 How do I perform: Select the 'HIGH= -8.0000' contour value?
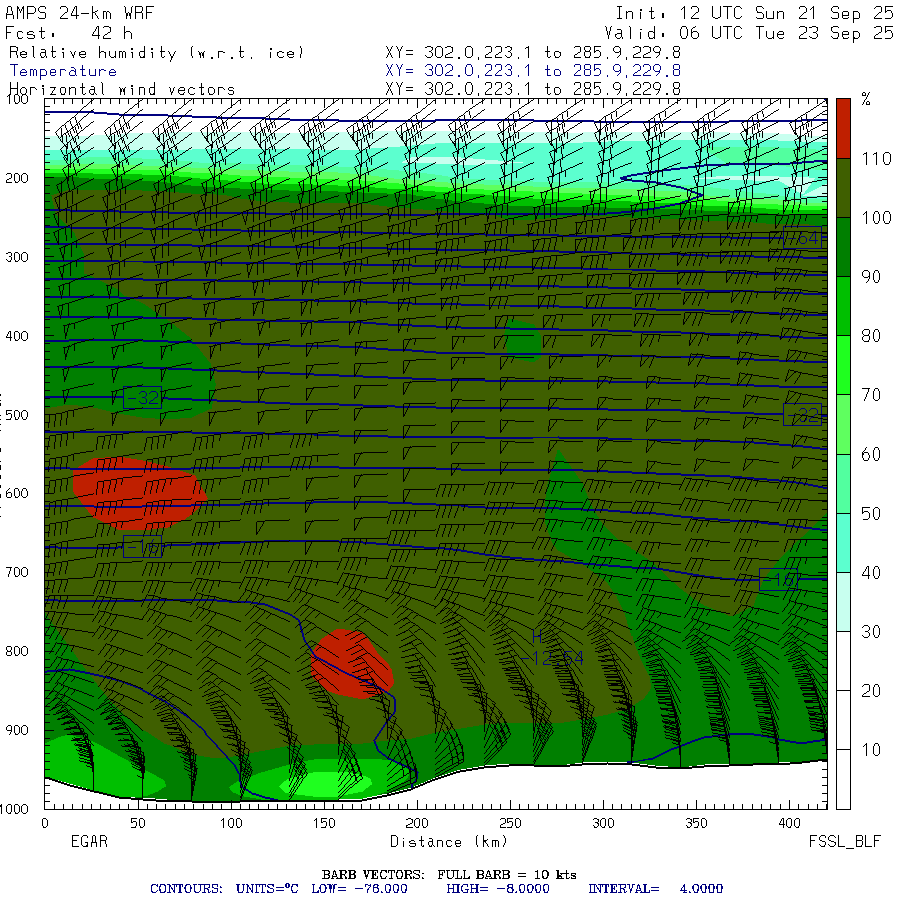pos(498,889)
